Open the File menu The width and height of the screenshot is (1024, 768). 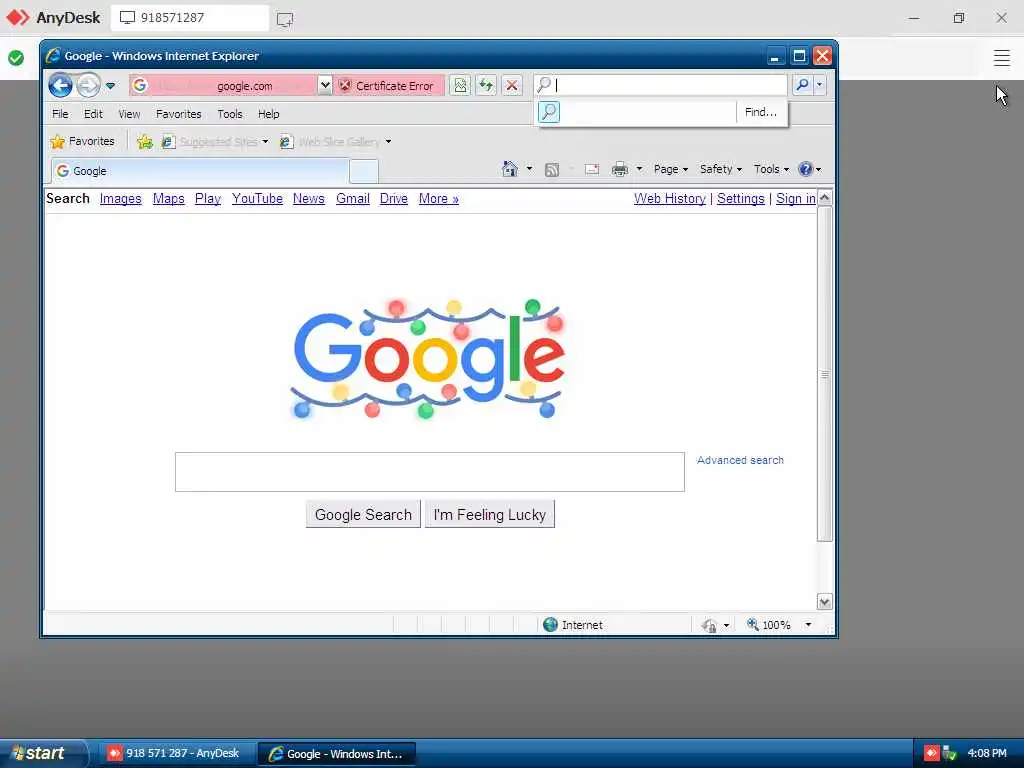[60, 114]
